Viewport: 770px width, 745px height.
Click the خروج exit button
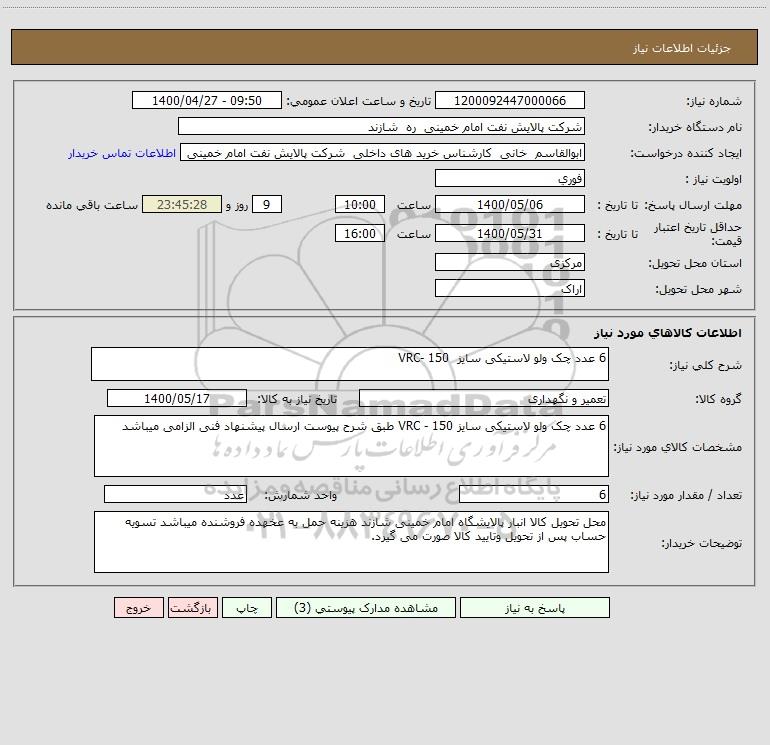(138, 608)
